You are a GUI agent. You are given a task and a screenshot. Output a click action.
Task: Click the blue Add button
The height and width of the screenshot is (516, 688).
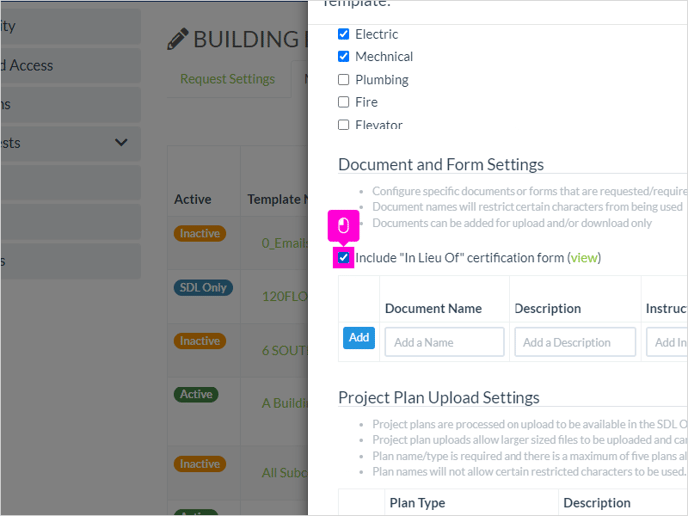(359, 337)
